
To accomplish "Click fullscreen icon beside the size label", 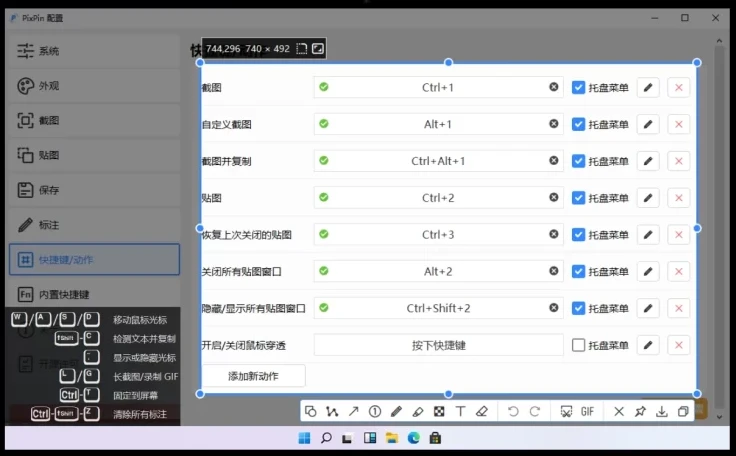I will [318, 49].
